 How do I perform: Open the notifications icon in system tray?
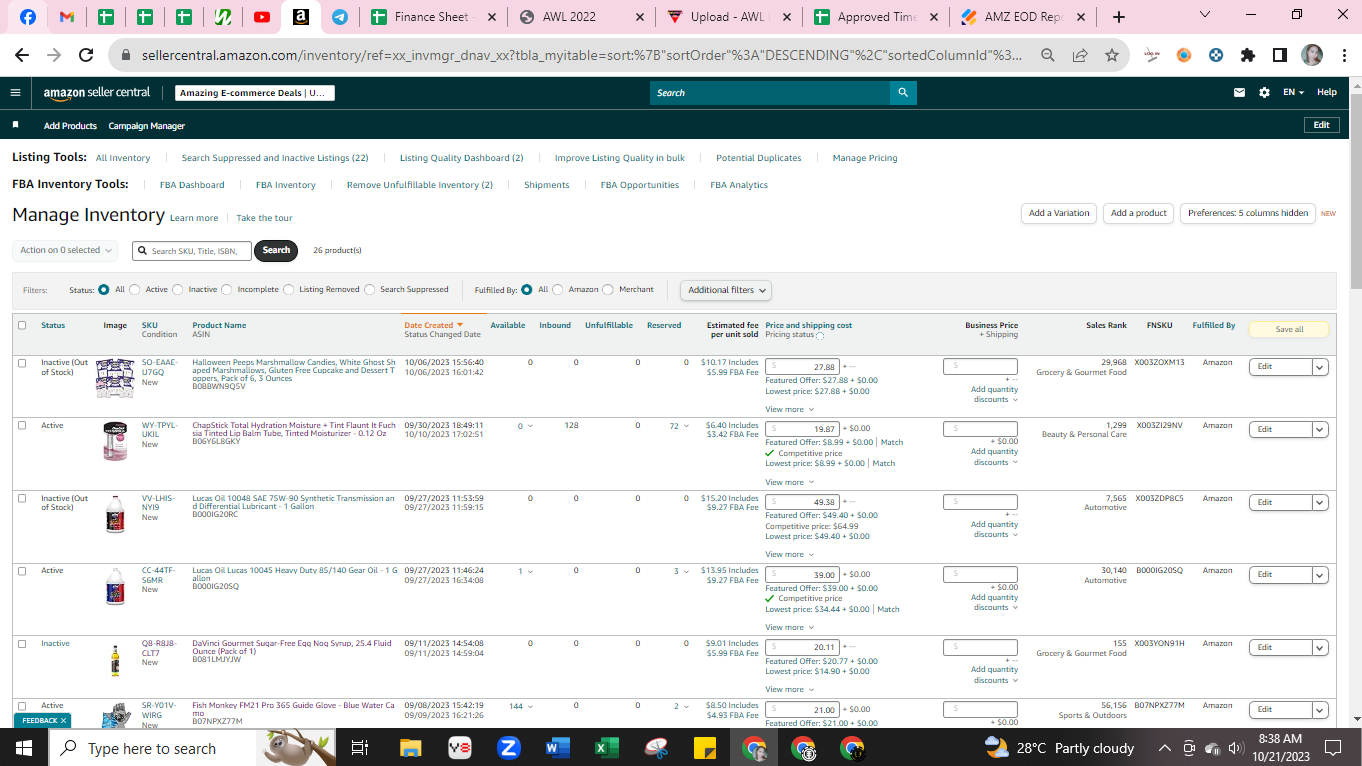click(1332, 748)
